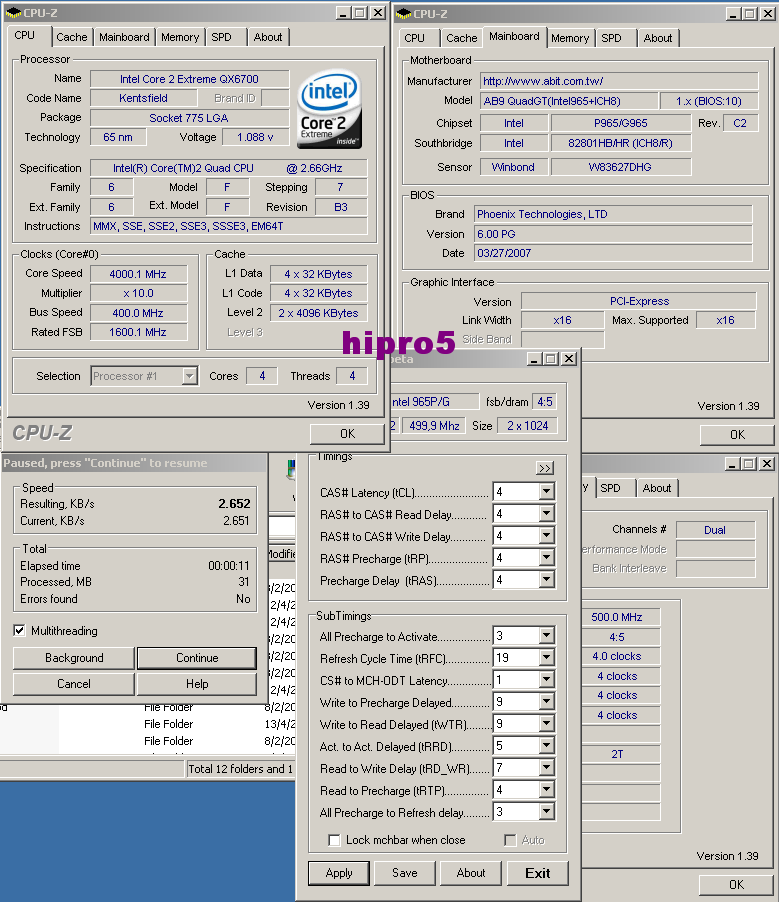Click the fsb/dram 4:5 value

tap(544, 402)
